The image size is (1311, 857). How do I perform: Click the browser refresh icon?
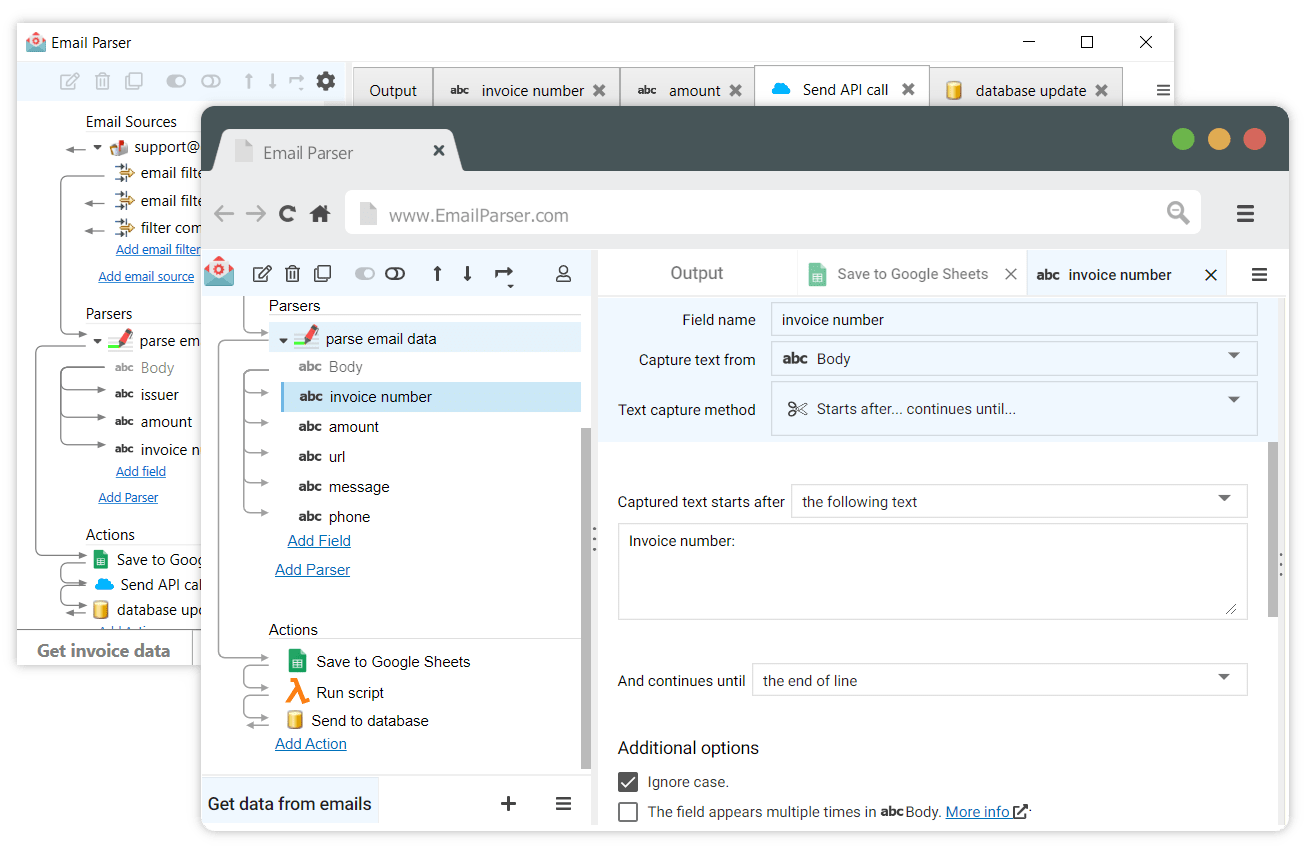287,213
